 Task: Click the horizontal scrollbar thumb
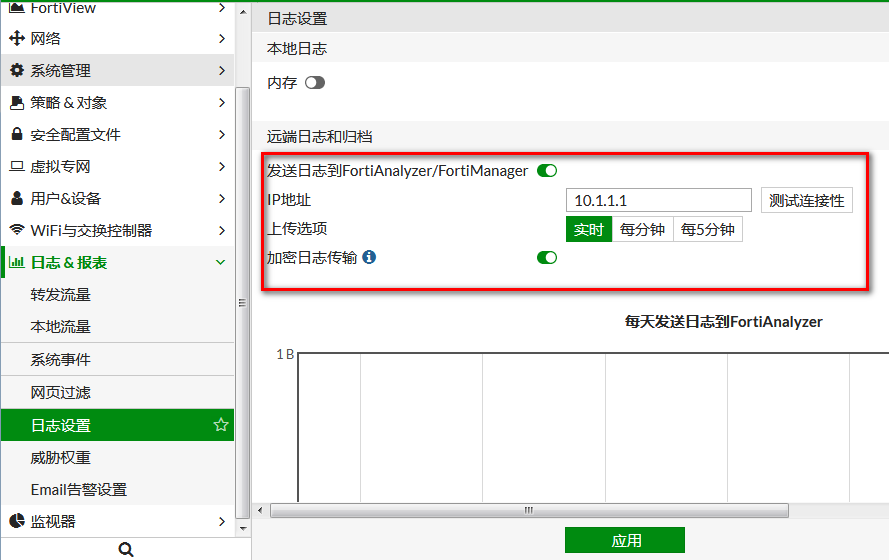[x=529, y=510]
